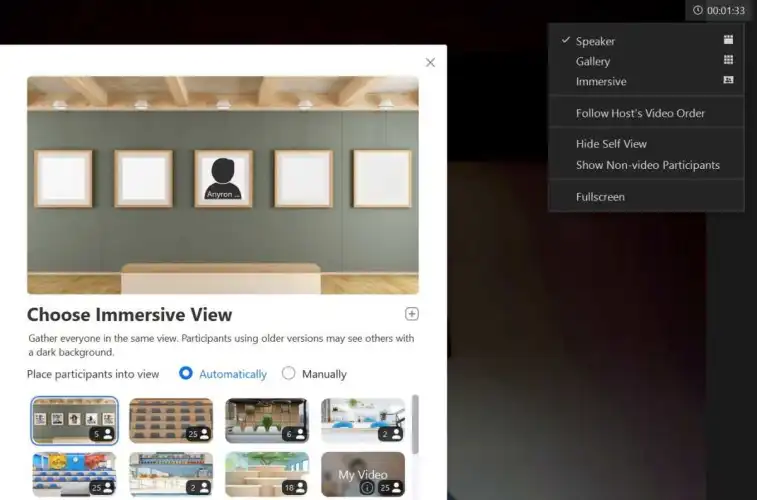Choose the My Video scene thumbnail
The image size is (757, 500).
362,473
